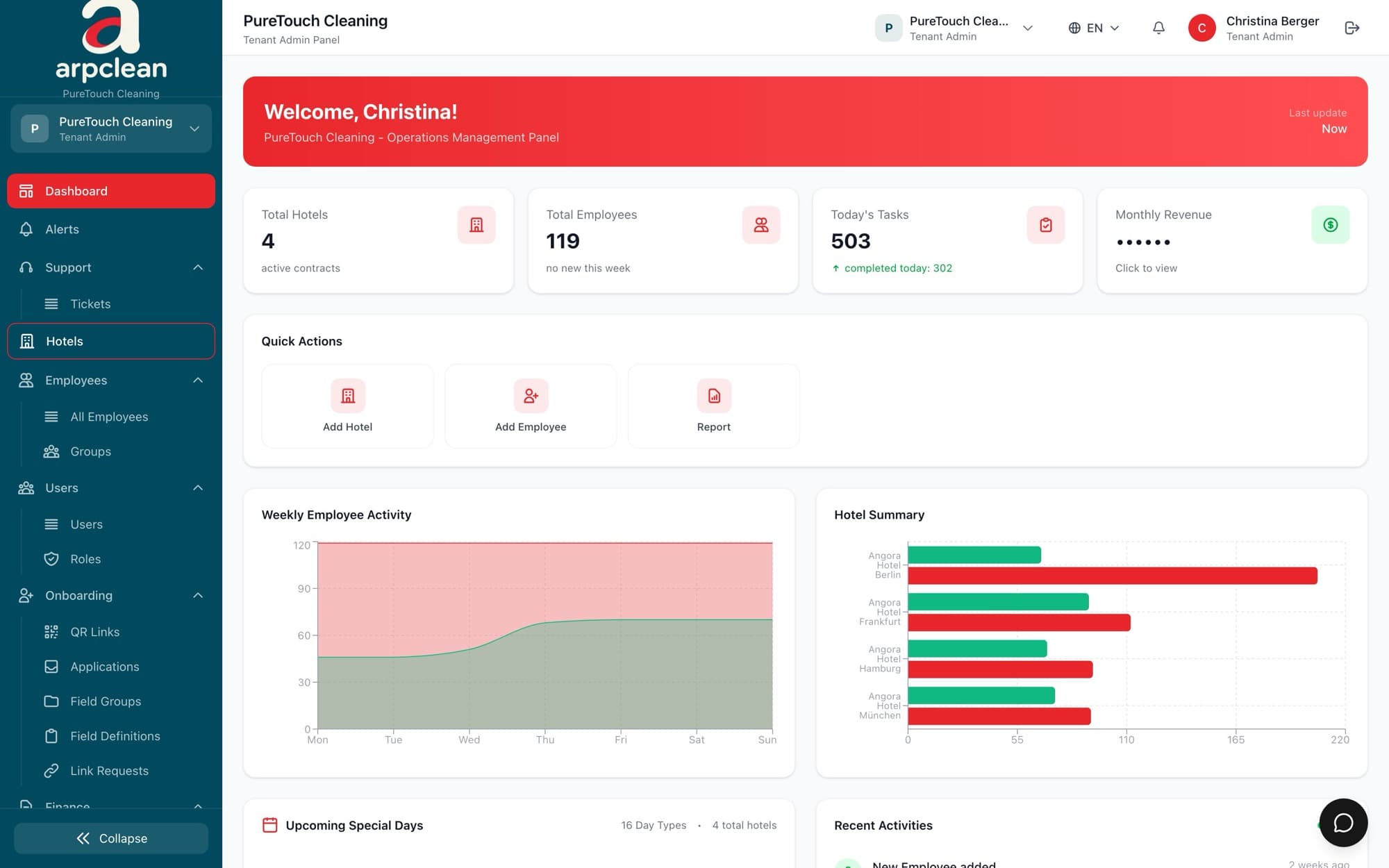Click the Groups people icon

click(51, 451)
